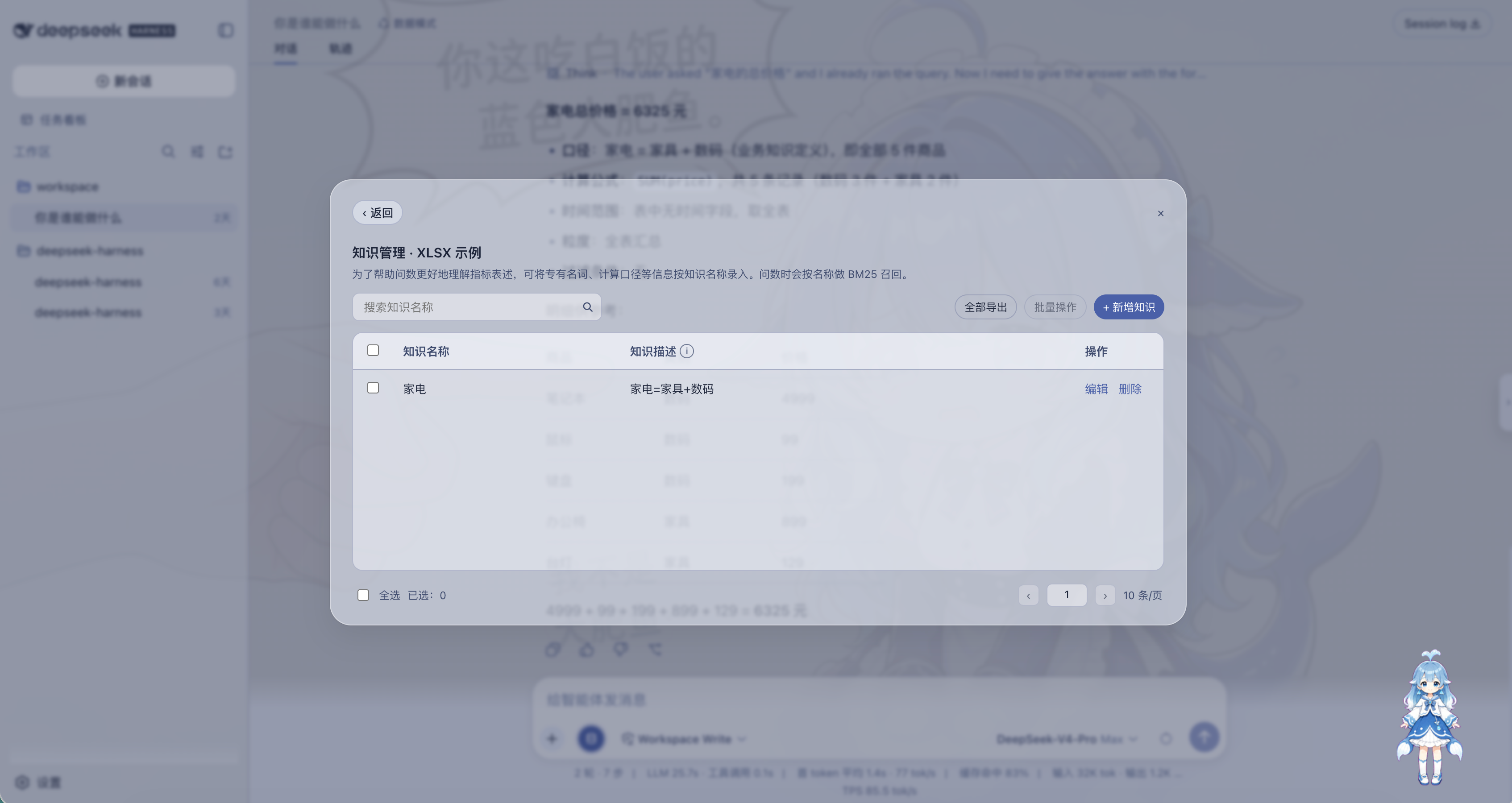Open the 批量操作 button
Image resolution: width=1512 pixels, height=803 pixels.
click(x=1055, y=307)
